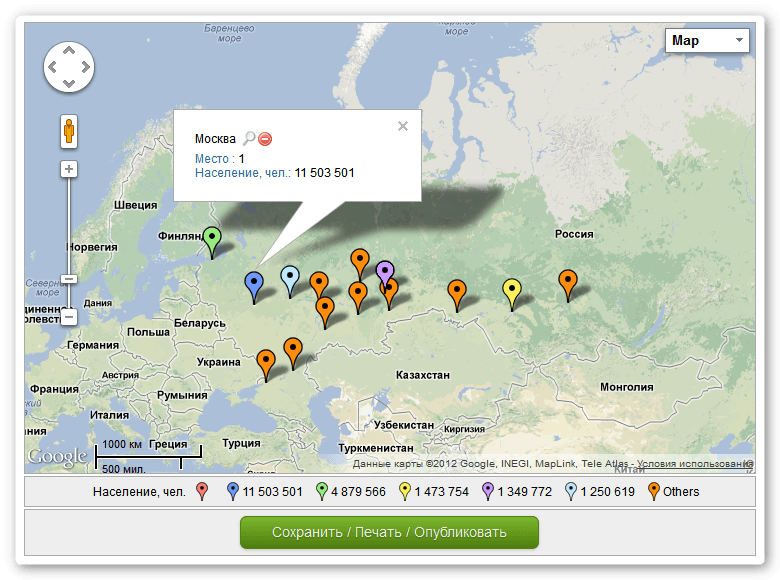Select the yellow map marker
Screen dimensions: 780x580
pyautogui.click(x=512, y=291)
